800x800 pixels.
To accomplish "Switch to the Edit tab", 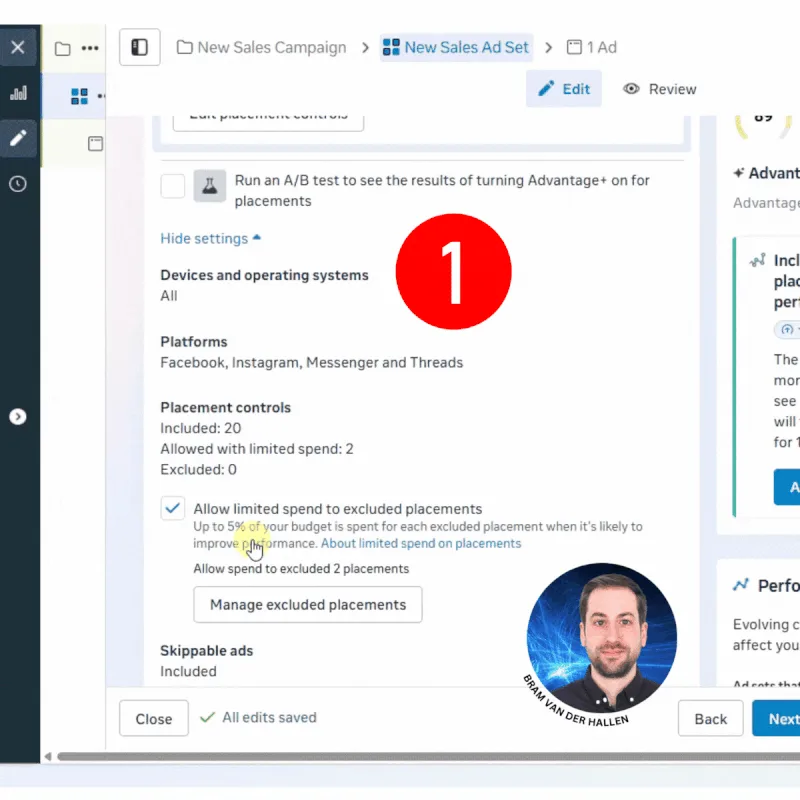I will tap(564, 89).
